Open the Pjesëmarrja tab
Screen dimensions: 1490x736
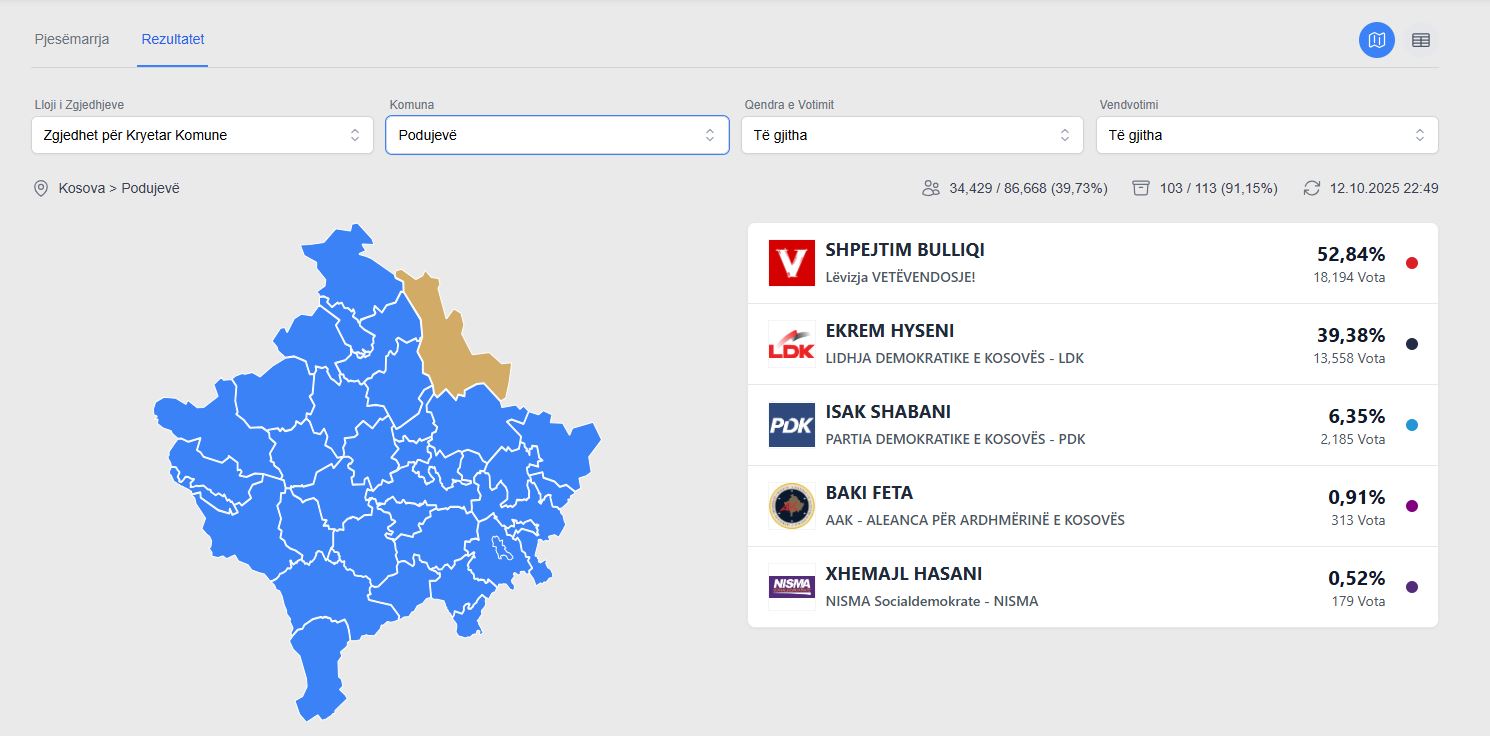coord(71,39)
